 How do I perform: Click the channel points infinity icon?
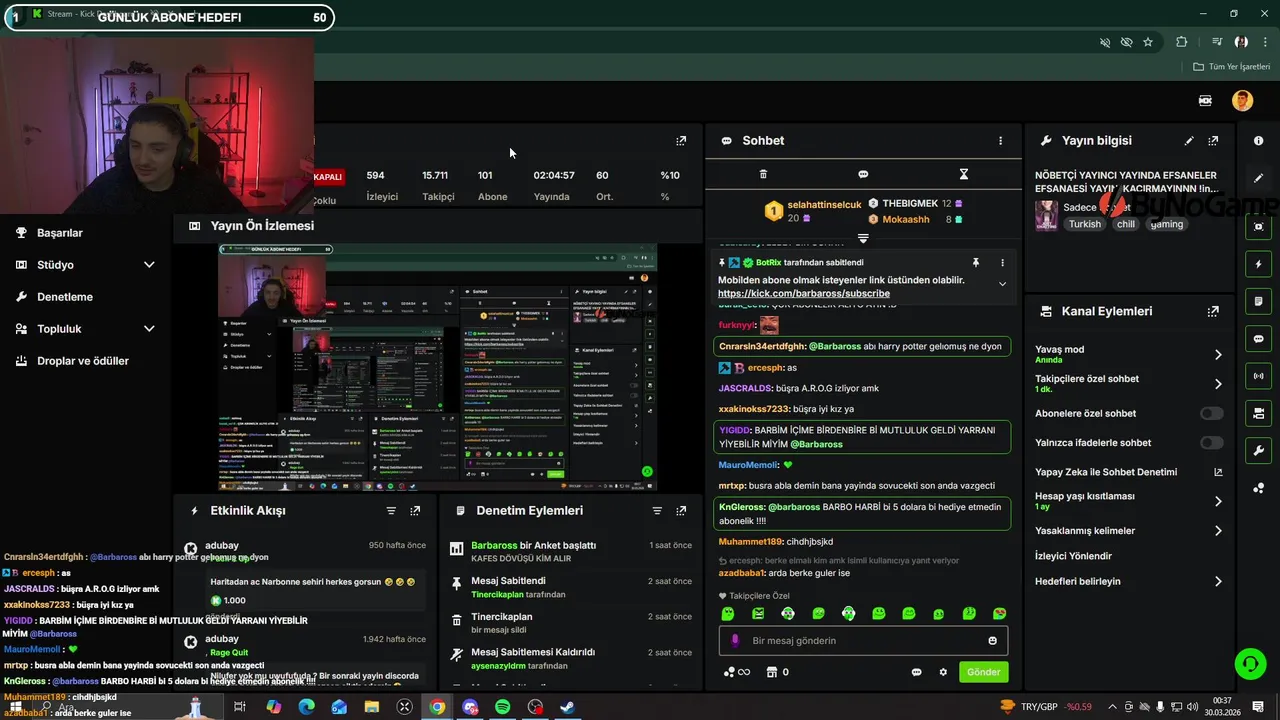point(737,672)
